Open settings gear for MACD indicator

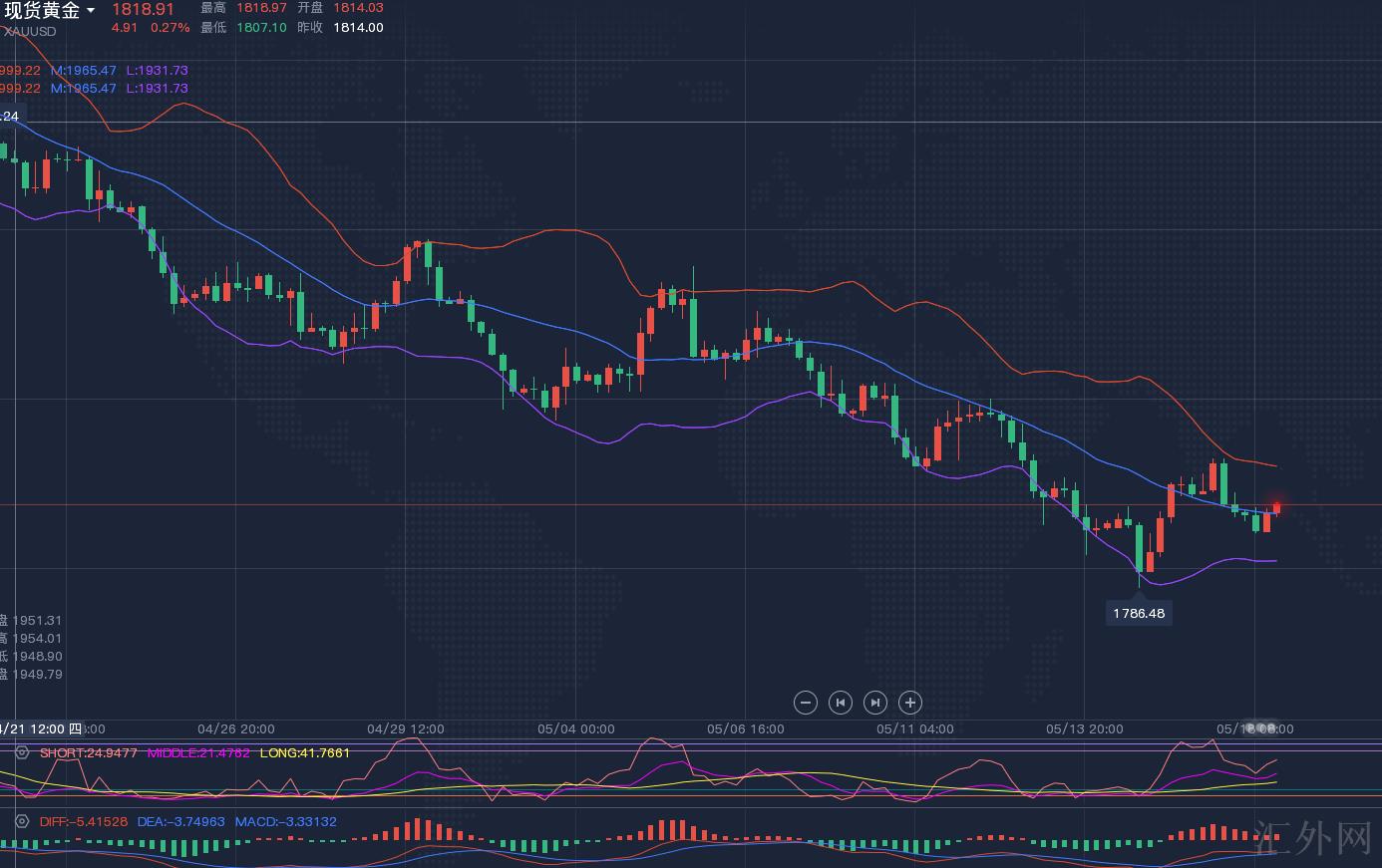click(21, 822)
